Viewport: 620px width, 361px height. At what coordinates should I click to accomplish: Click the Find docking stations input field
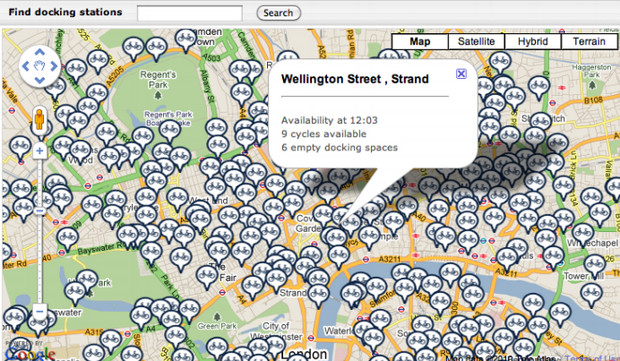click(x=190, y=13)
